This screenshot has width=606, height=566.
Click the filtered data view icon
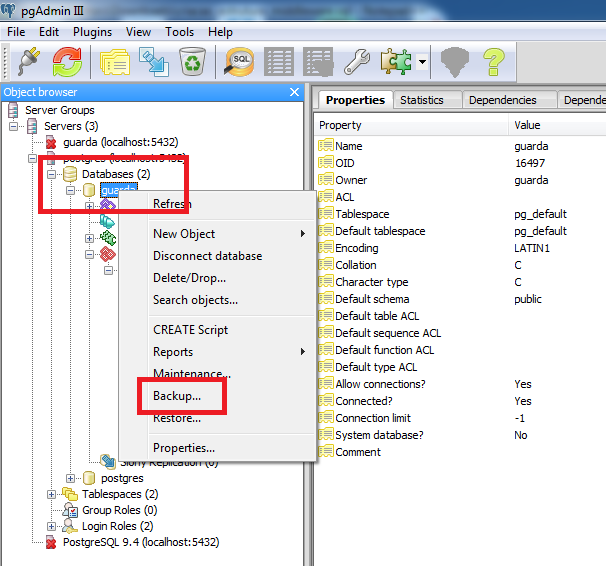coord(318,62)
